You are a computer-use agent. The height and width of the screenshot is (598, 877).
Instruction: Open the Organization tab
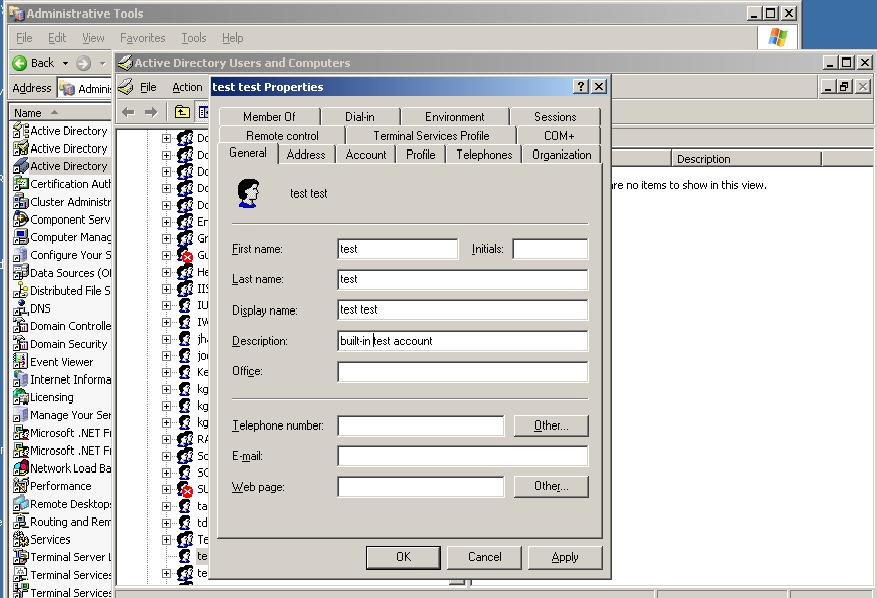[x=562, y=155]
